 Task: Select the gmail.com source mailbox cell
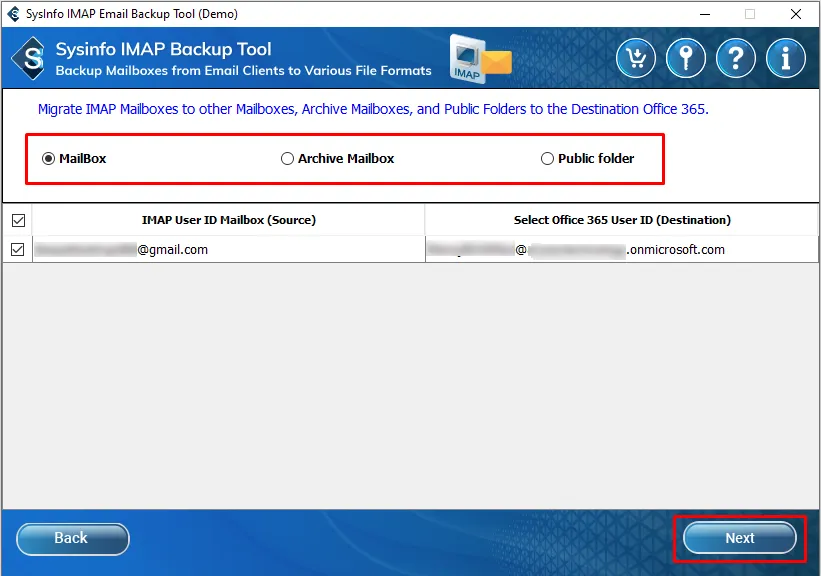[x=228, y=250]
